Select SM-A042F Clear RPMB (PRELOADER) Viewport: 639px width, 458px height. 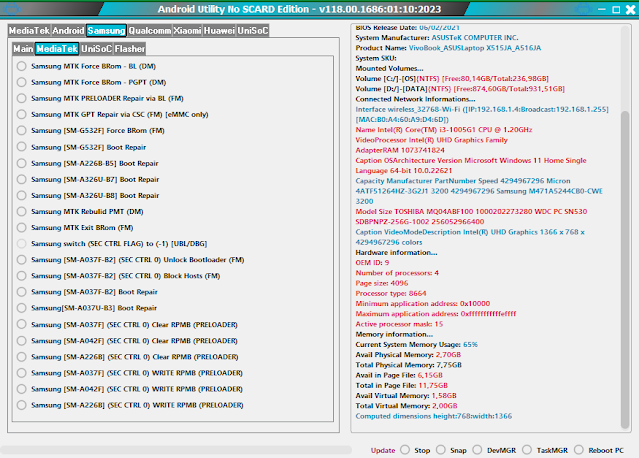[22, 341]
